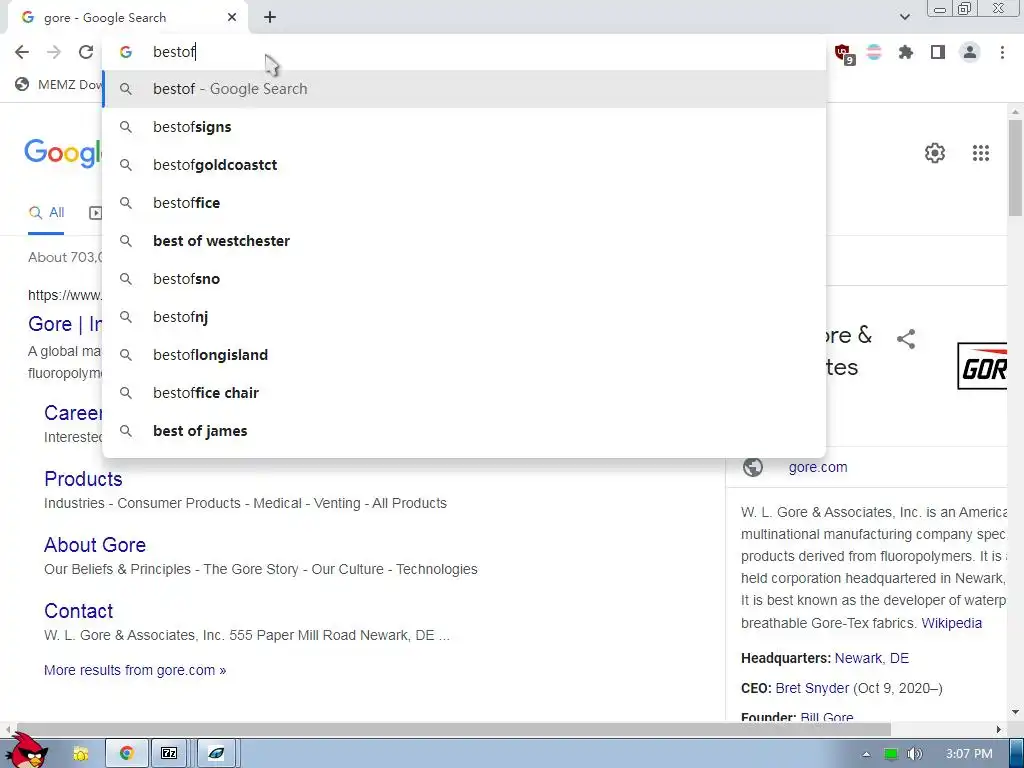Click the Gore logo thumbnail in knowledge panel

982,366
